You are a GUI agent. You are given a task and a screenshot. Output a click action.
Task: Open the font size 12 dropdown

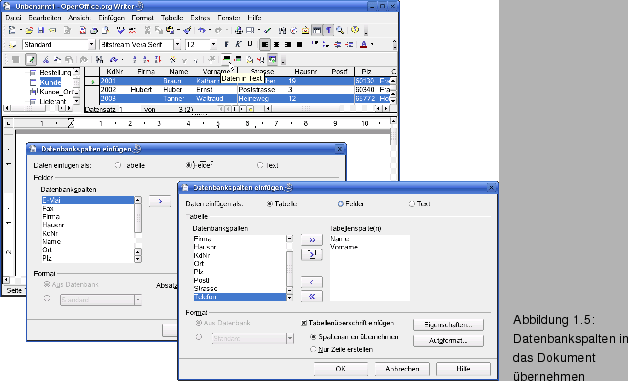(213, 44)
